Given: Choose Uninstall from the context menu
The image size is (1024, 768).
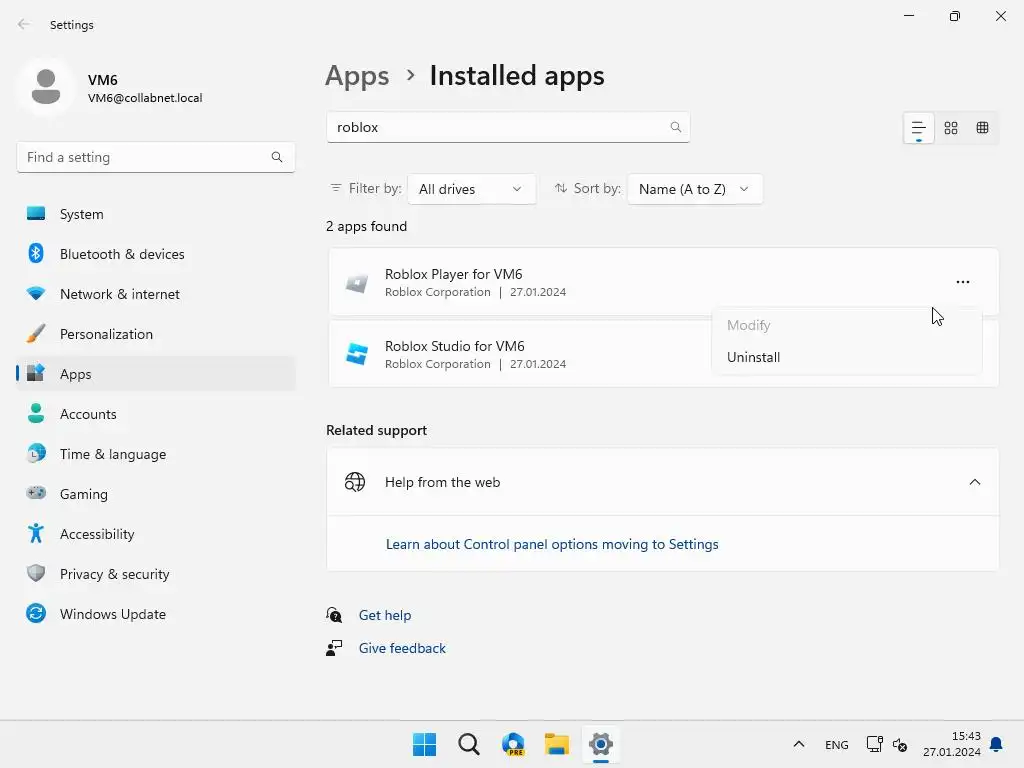Looking at the screenshot, I should (754, 357).
